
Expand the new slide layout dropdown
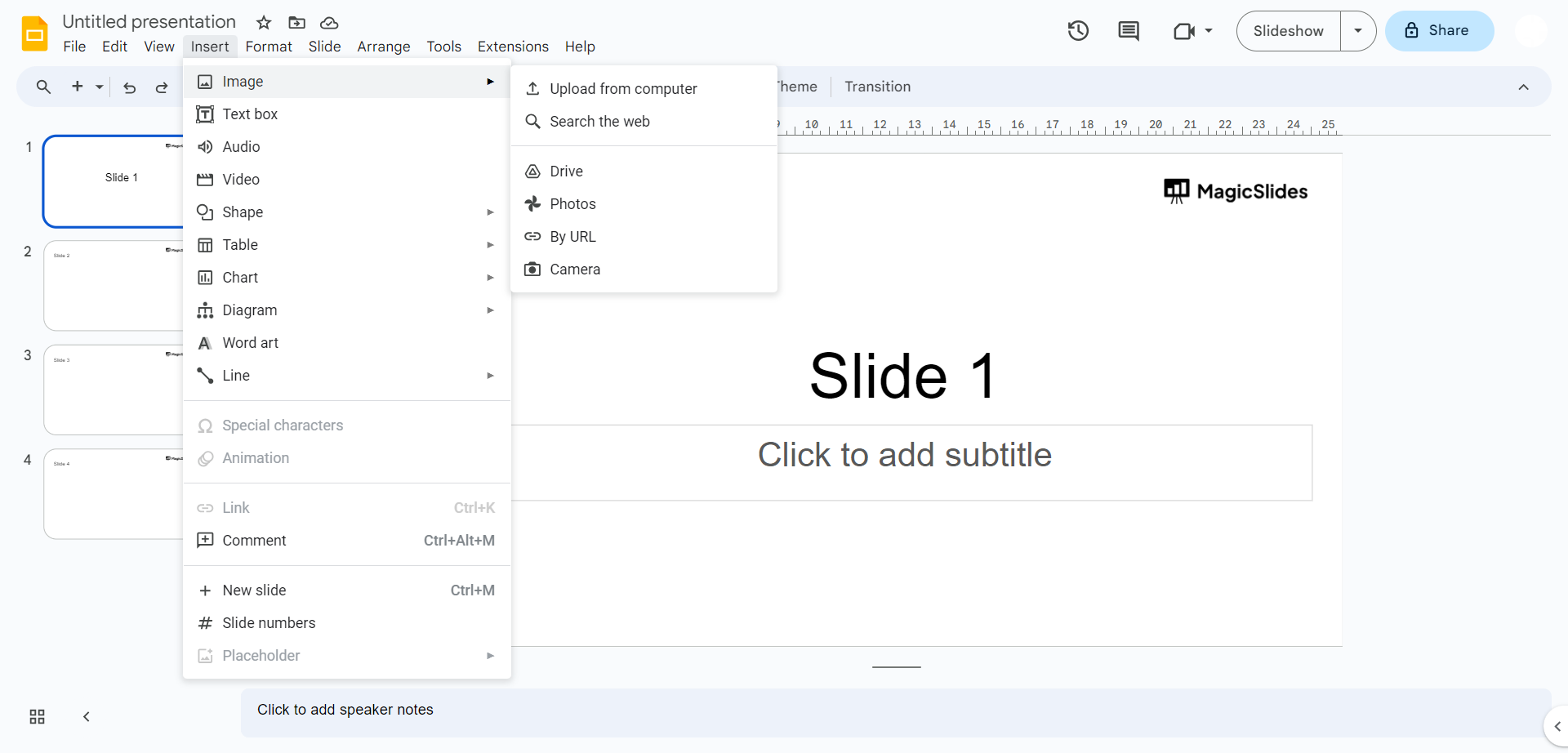point(100,87)
